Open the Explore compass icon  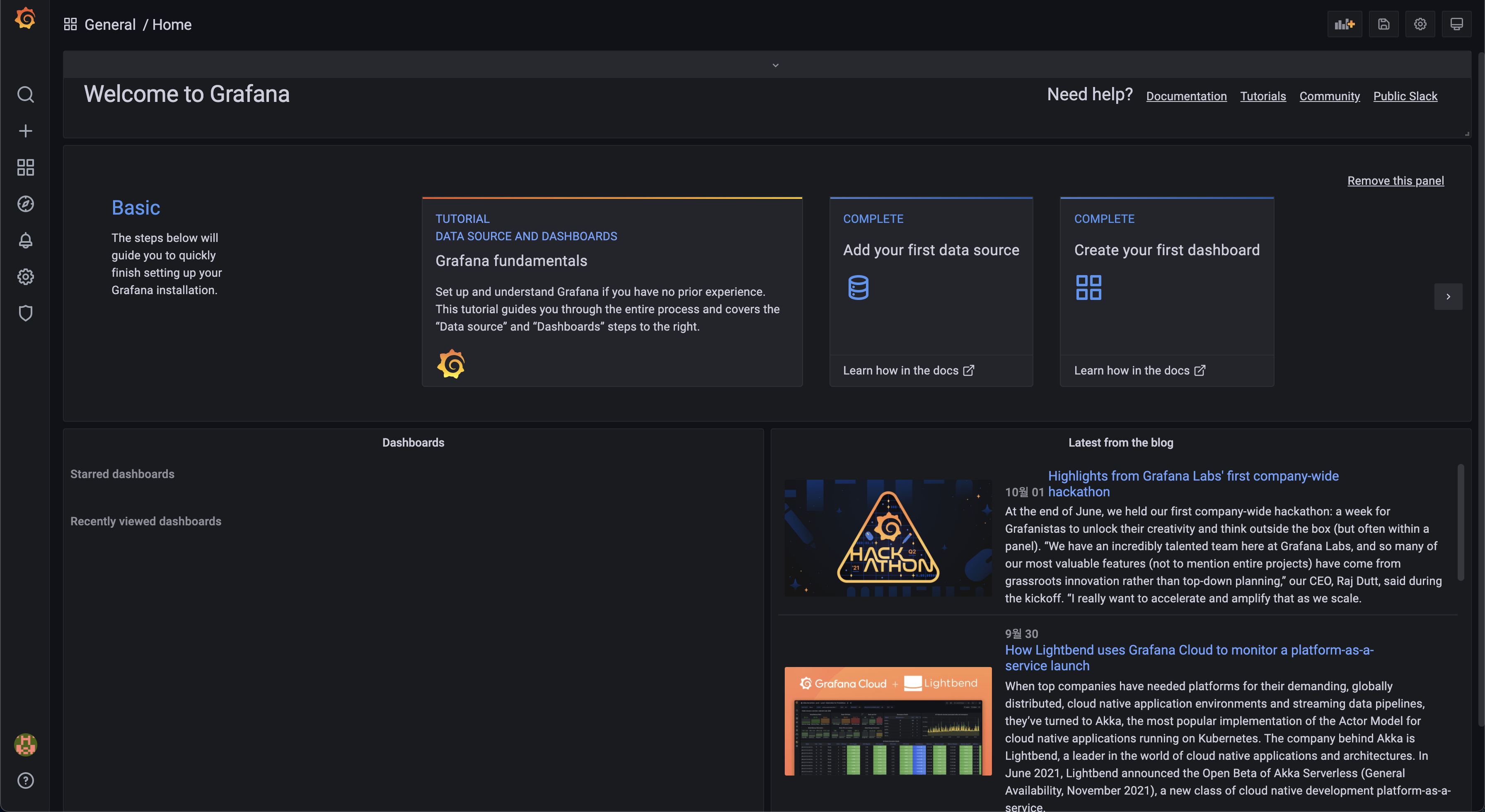coord(25,204)
